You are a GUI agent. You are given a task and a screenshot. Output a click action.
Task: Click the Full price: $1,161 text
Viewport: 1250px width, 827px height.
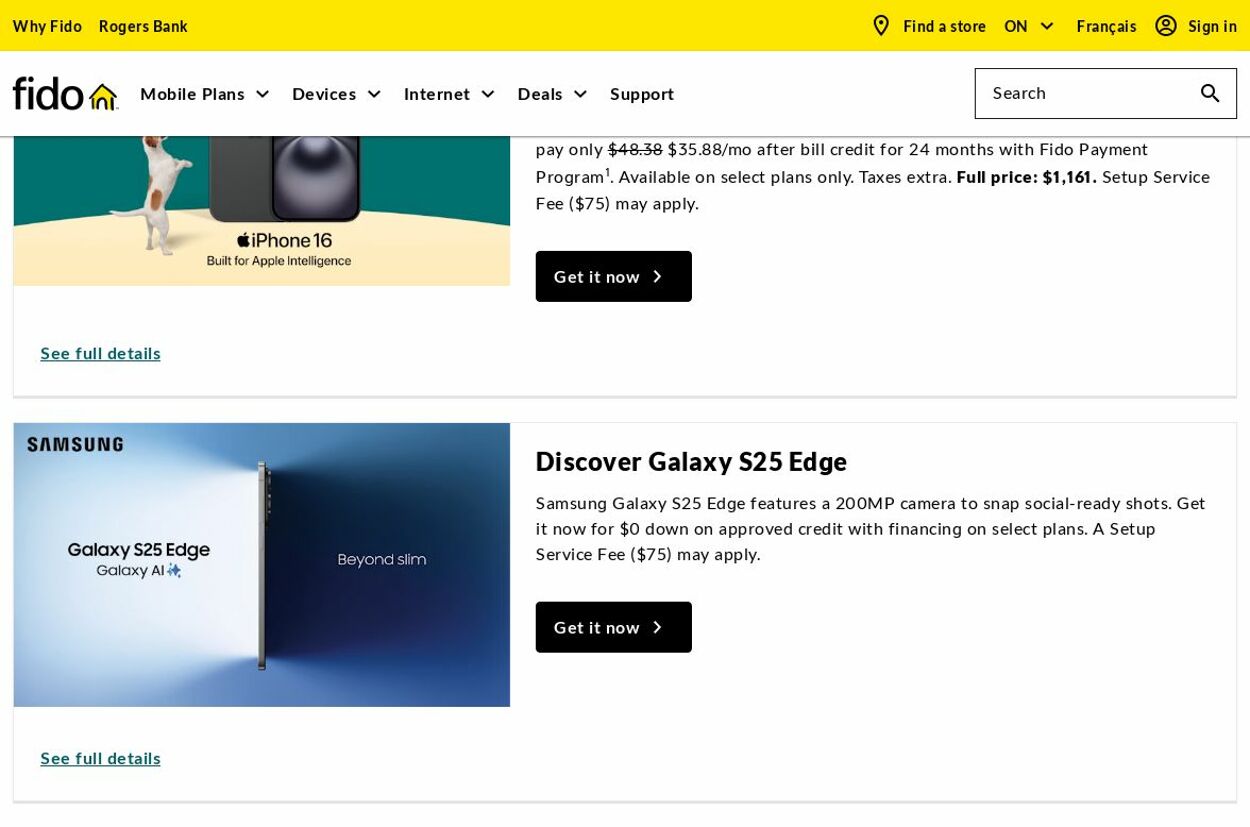pyautogui.click(x=1026, y=177)
